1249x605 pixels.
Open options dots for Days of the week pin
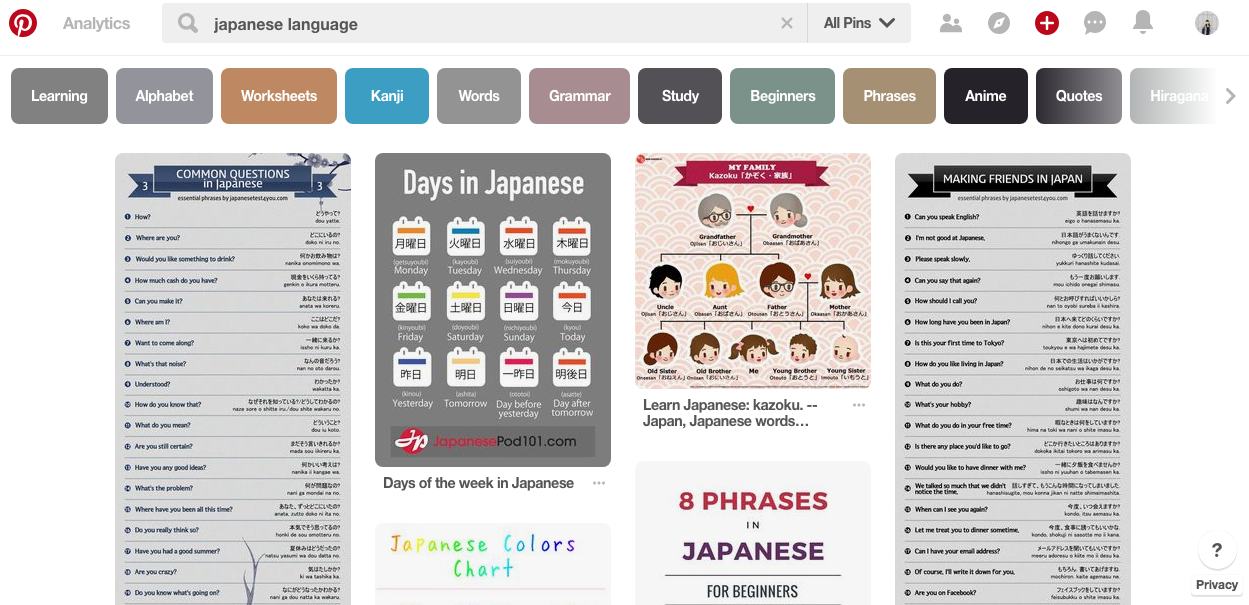point(598,483)
